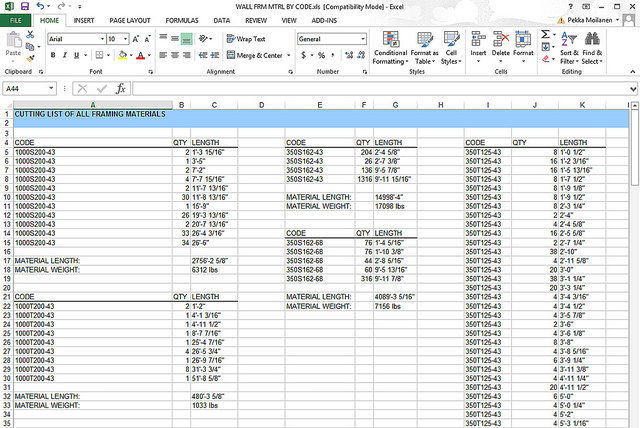
Task: Open the Name Box dropdown arrow
Action: pyautogui.click(x=50, y=88)
